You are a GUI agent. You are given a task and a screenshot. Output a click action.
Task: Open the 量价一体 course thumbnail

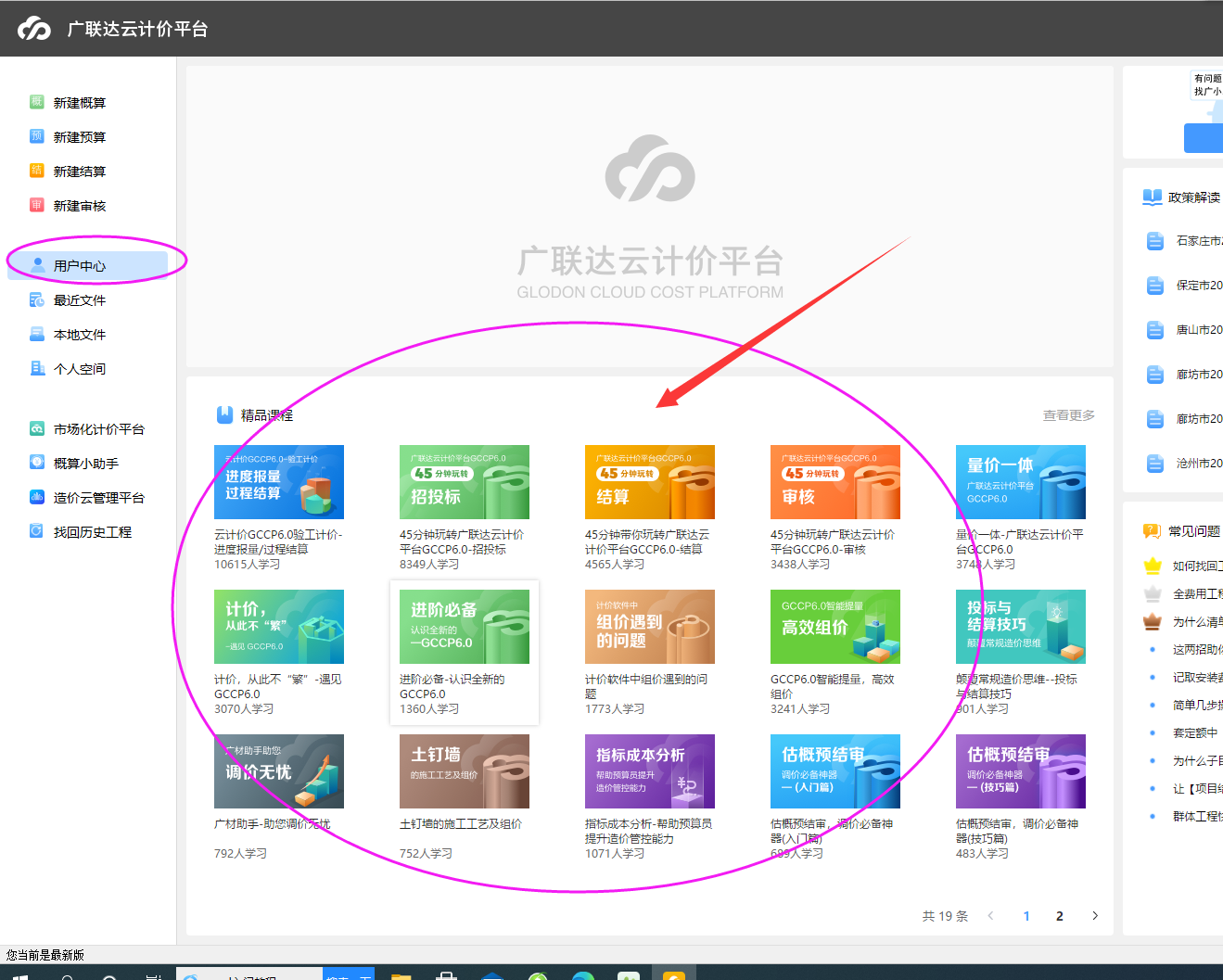click(1021, 482)
